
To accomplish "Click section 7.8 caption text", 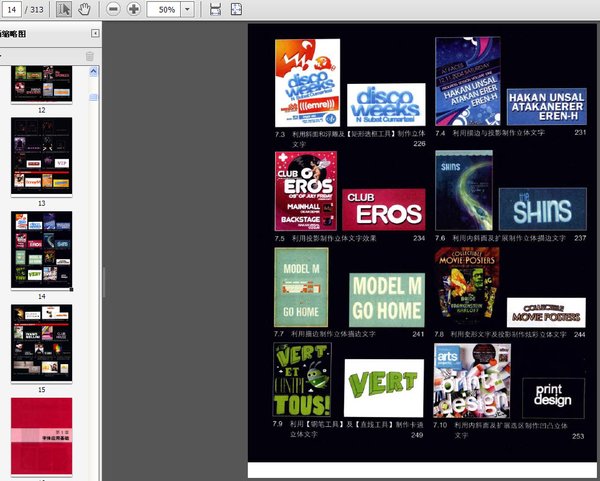I will click(508, 334).
